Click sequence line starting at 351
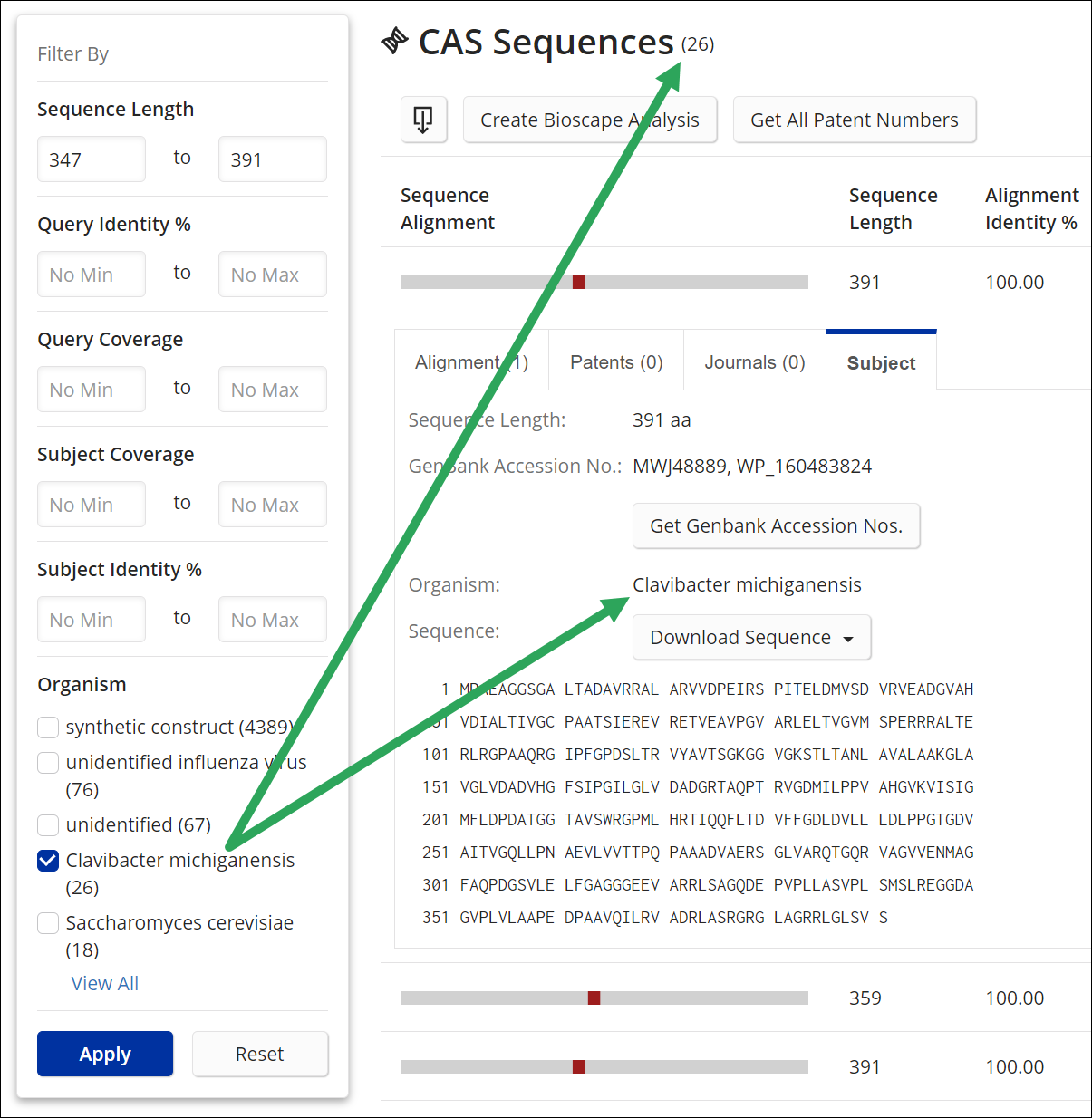The height and width of the screenshot is (1118, 1092). (655, 918)
